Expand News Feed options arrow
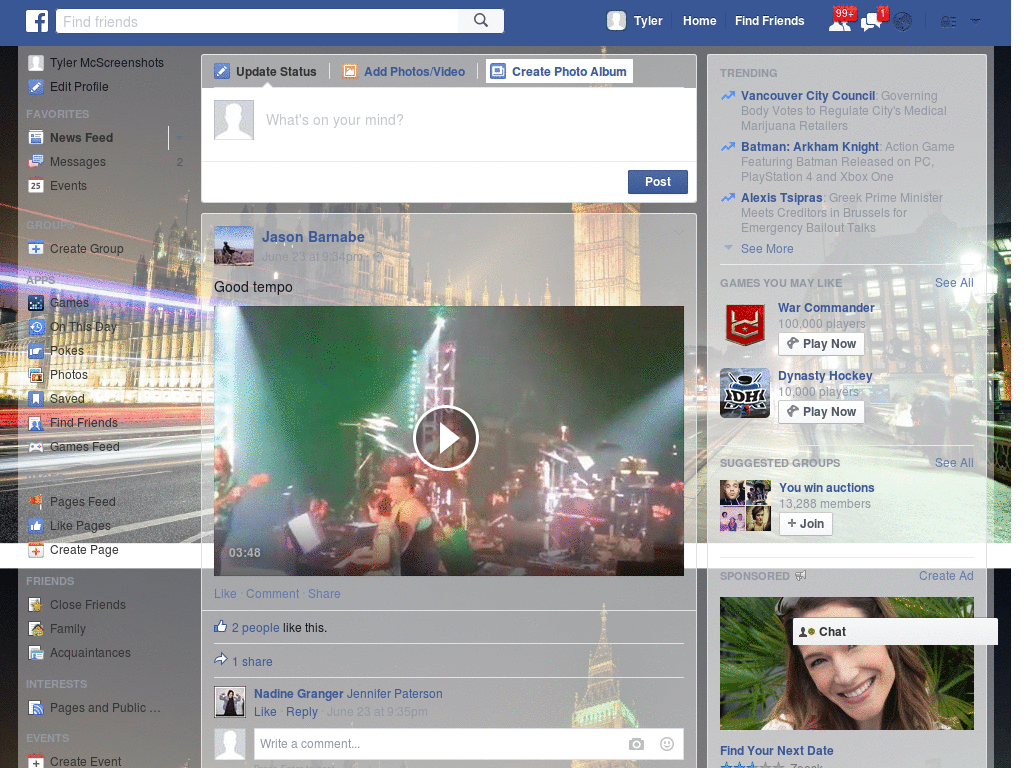Viewport: 1024px width, 768px height. [180, 138]
